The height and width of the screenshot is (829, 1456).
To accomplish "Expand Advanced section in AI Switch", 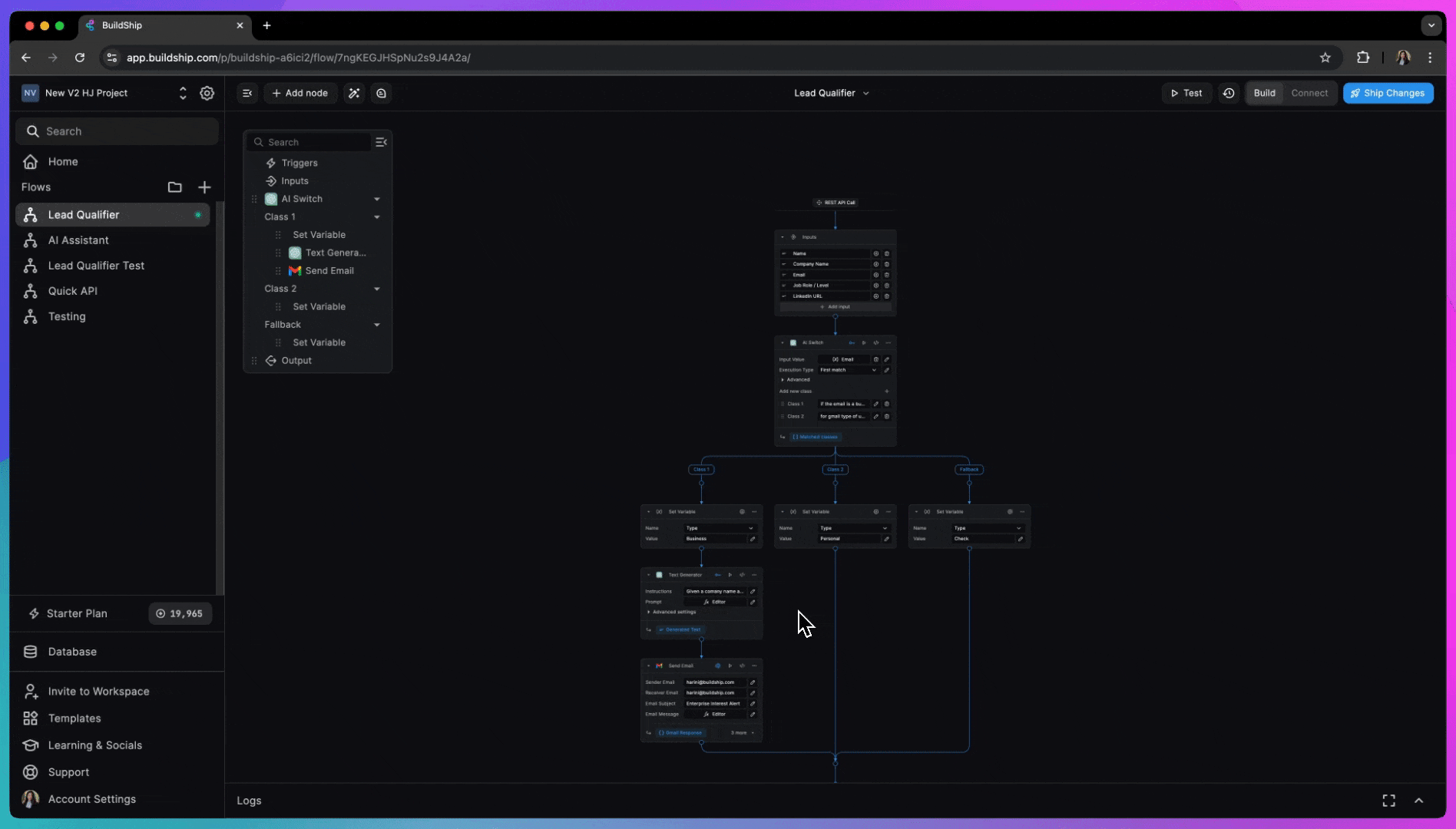I will tap(795, 380).
